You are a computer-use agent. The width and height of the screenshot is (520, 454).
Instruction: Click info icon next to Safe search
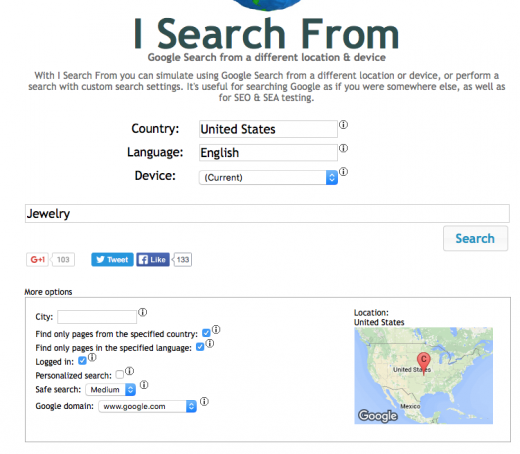pos(144,385)
